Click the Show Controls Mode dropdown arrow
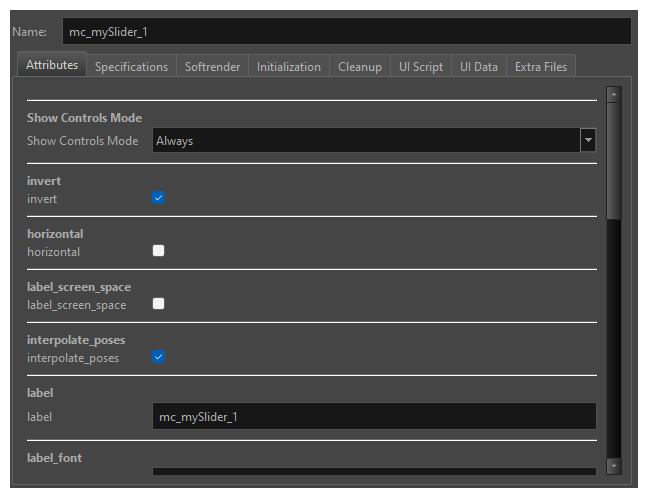The width and height of the screenshot is (648, 498). pos(588,140)
